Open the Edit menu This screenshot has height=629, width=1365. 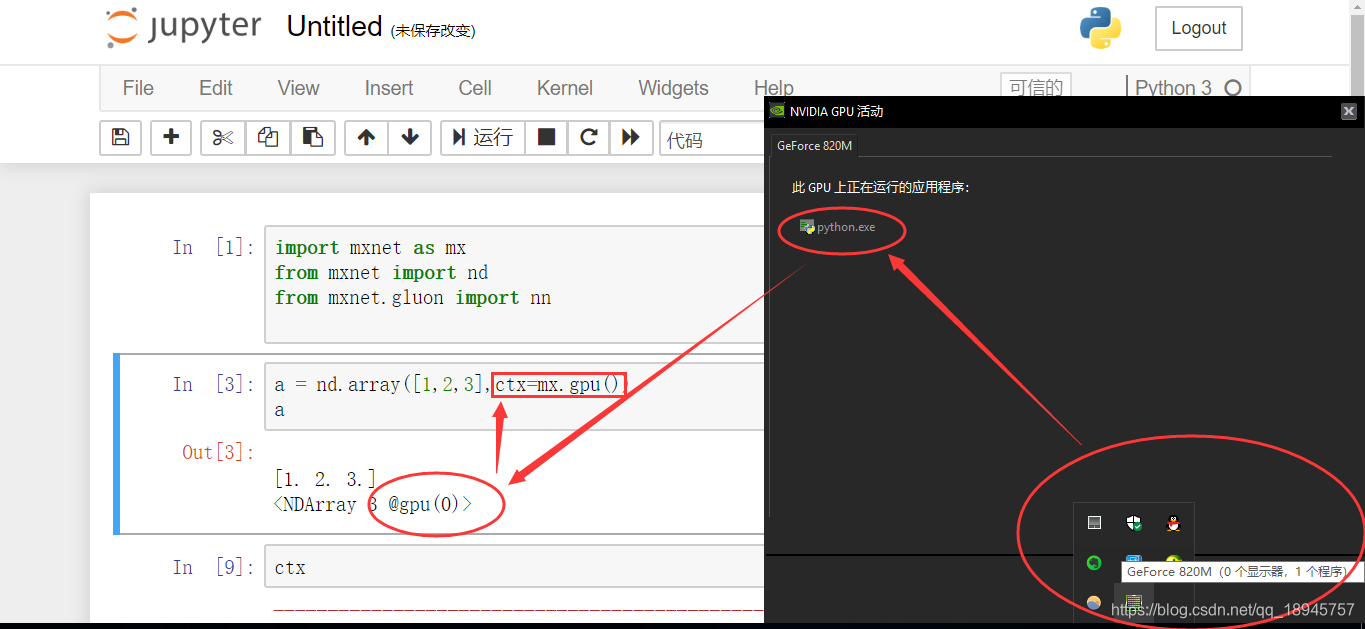click(x=216, y=88)
